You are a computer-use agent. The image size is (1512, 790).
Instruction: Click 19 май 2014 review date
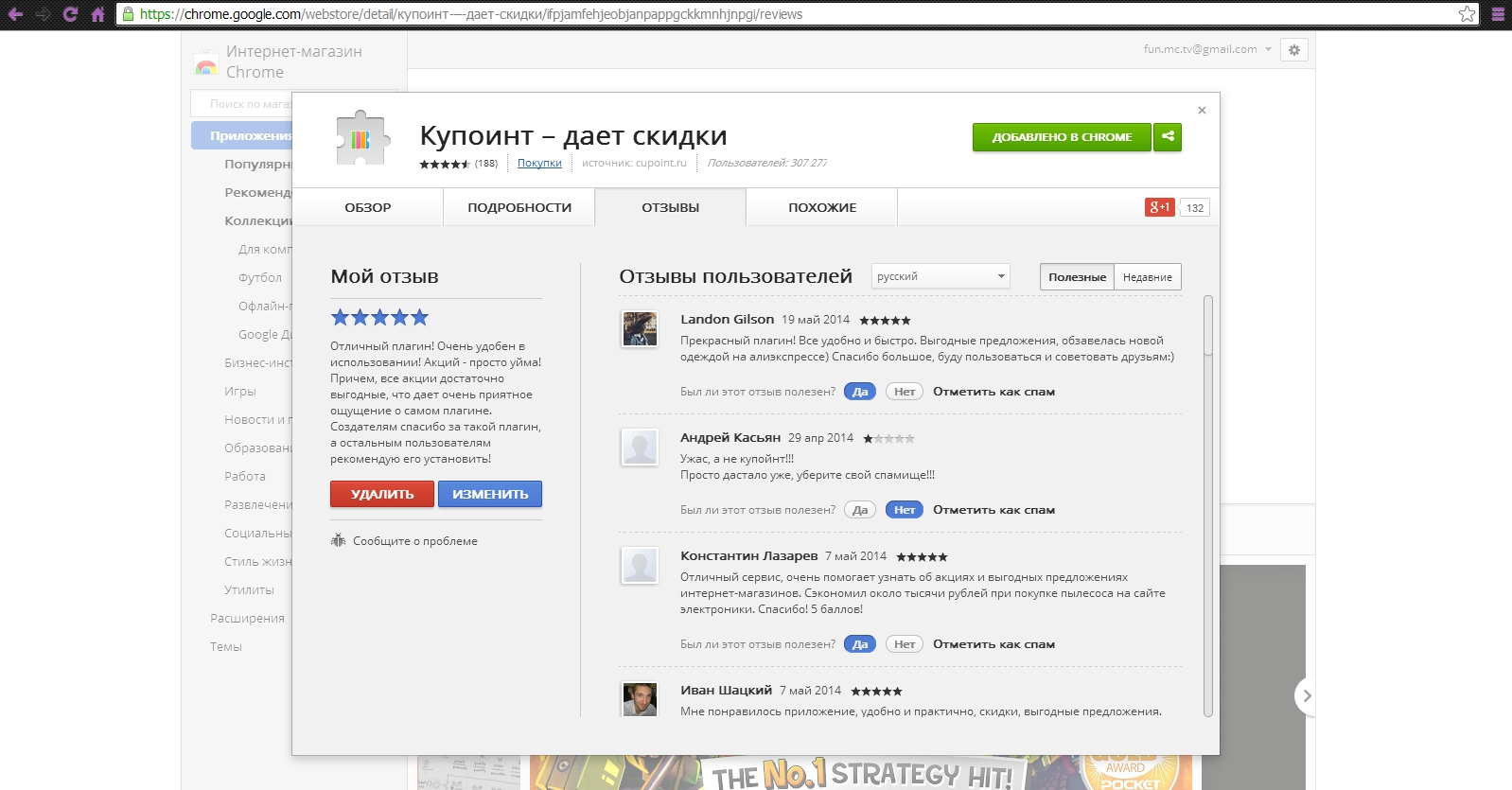[816, 320]
